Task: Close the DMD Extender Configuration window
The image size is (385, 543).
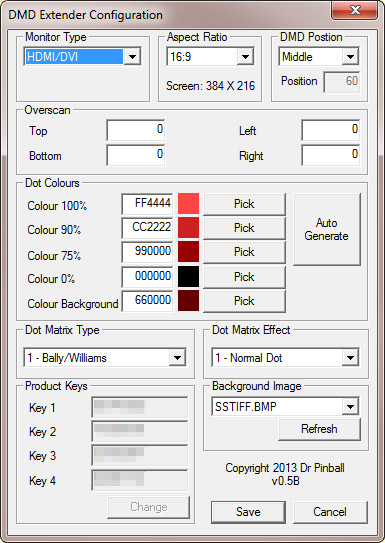Action: coord(355,10)
